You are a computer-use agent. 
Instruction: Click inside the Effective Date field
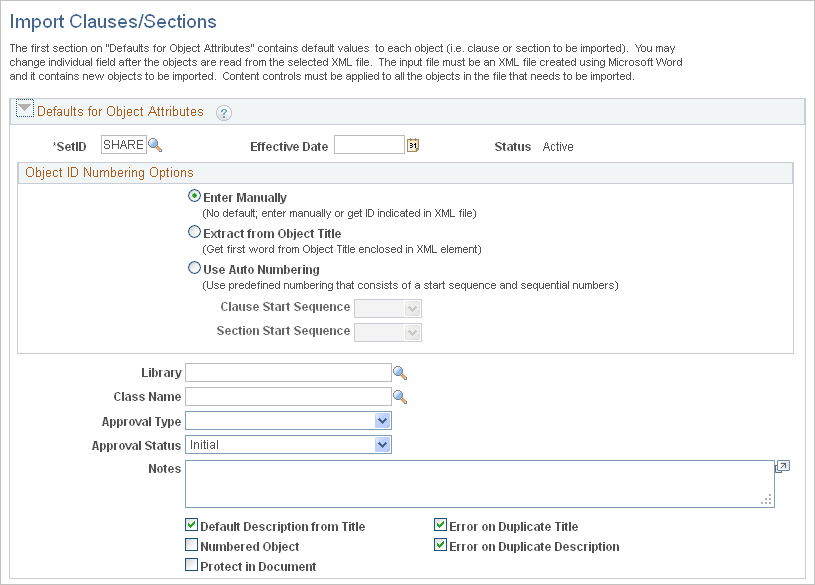point(370,144)
